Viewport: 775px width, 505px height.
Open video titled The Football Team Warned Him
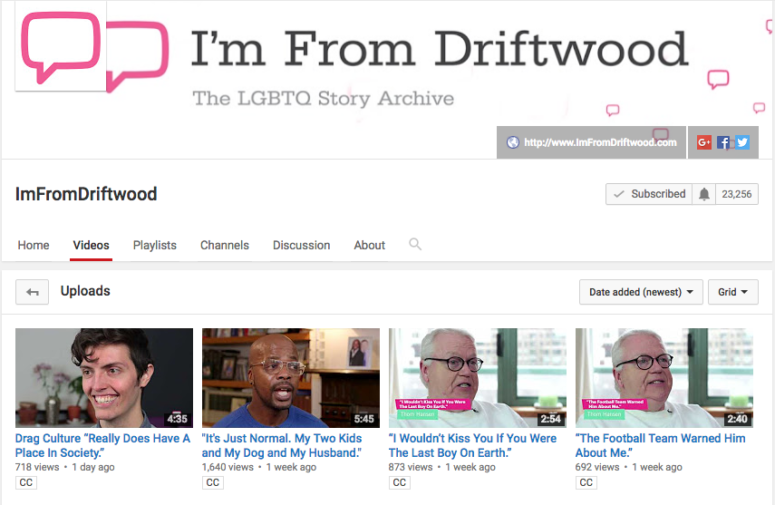660,445
